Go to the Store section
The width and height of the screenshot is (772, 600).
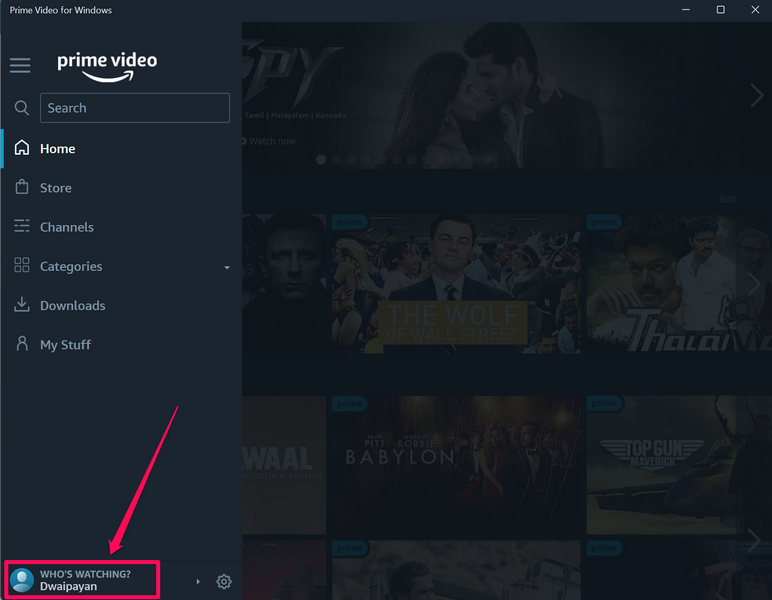pyautogui.click(x=56, y=188)
